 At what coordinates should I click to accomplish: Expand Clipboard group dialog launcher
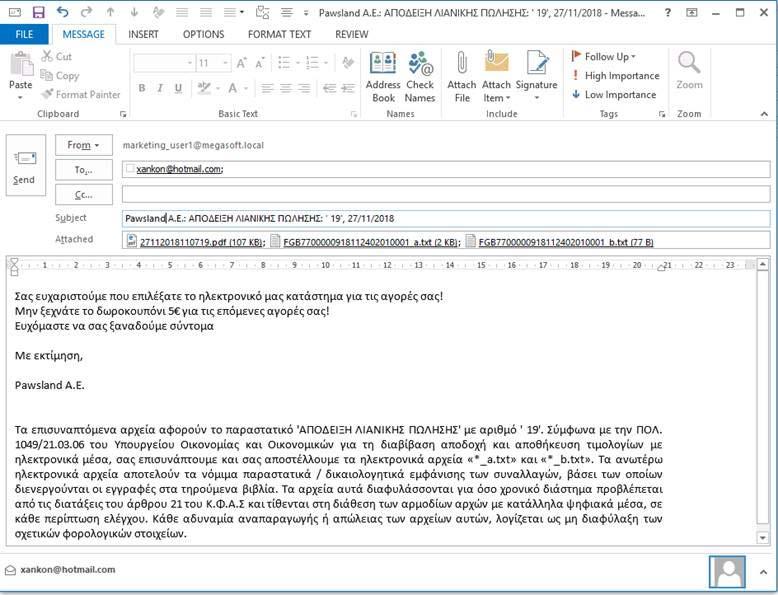point(123,115)
